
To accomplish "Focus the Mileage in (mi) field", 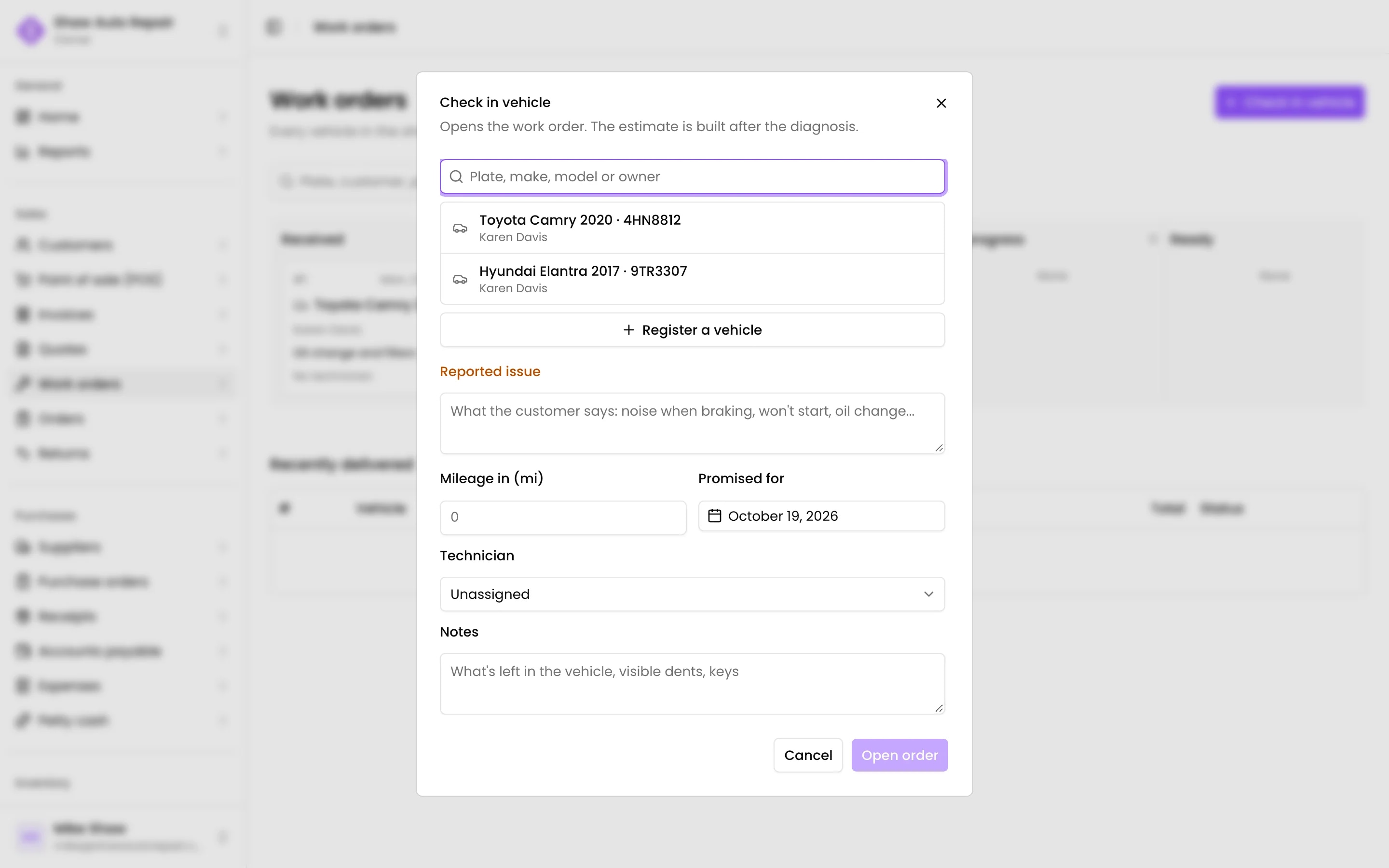I will click(x=563, y=517).
